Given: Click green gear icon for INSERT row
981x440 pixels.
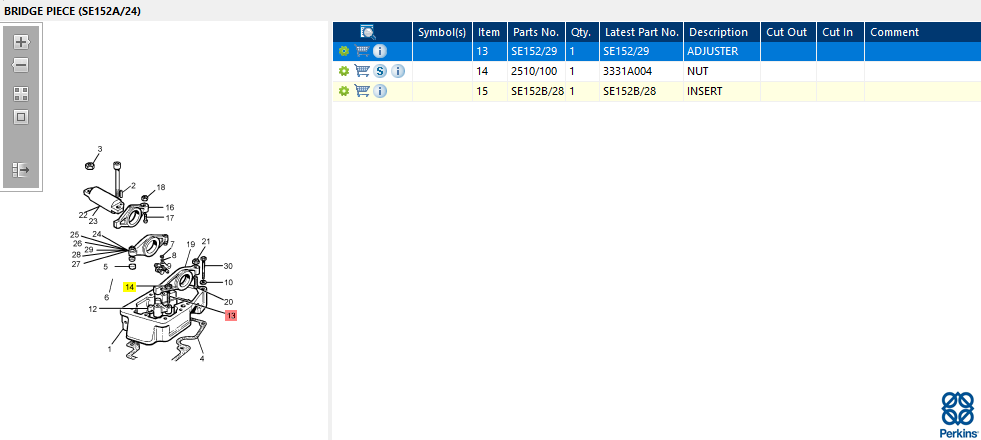Looking at the screenshot, I should pyautogui.click(x=343, y=91).
